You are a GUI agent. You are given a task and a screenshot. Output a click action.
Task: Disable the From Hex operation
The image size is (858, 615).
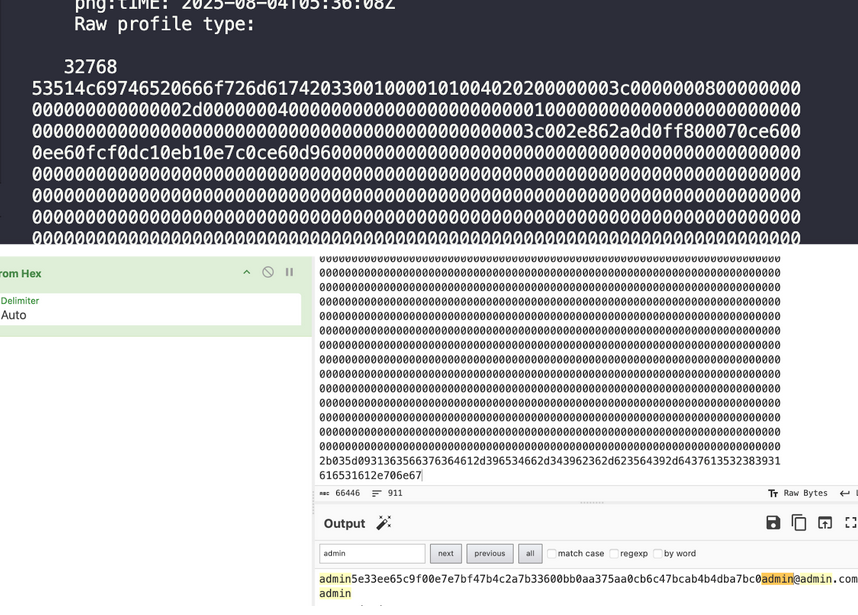[x=268, y=272]
